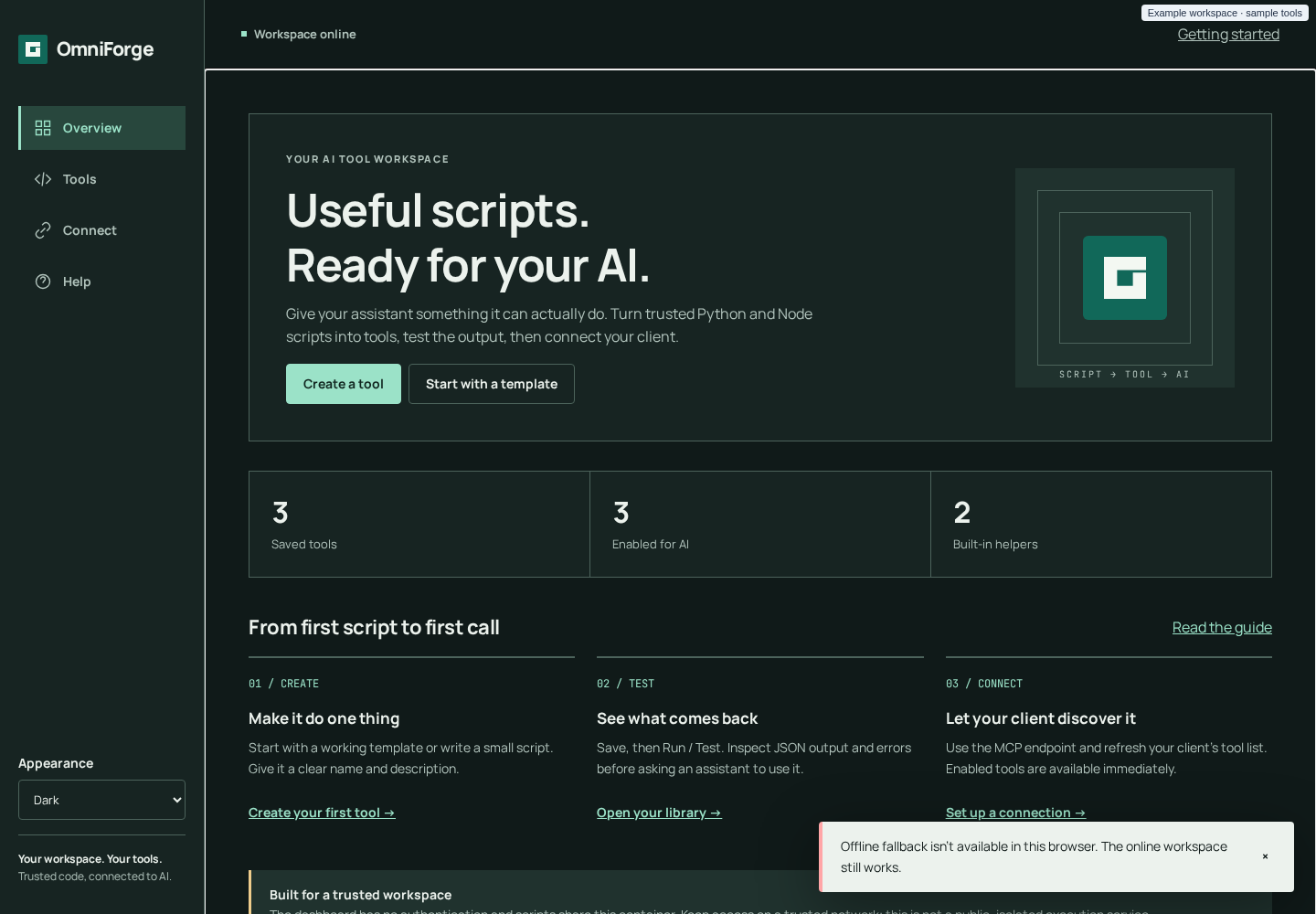
Task: Click the 'Appearance' label in sidebar
Action: pyautogui.click(x=56, y=763)
